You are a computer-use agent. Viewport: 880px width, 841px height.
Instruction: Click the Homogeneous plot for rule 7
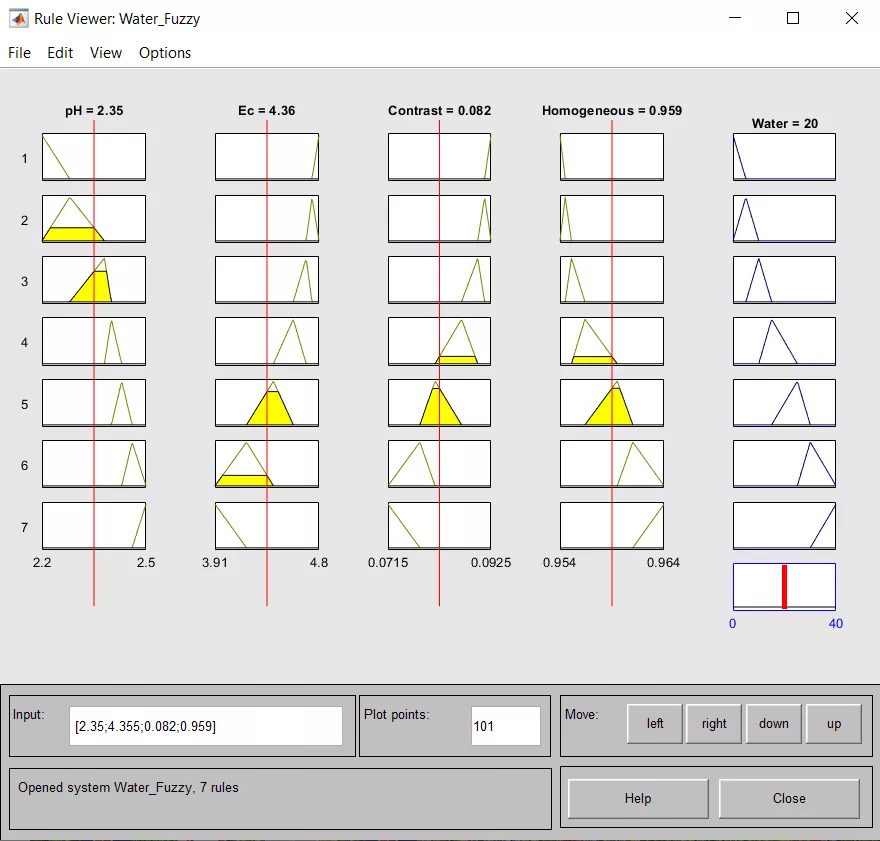612,526
